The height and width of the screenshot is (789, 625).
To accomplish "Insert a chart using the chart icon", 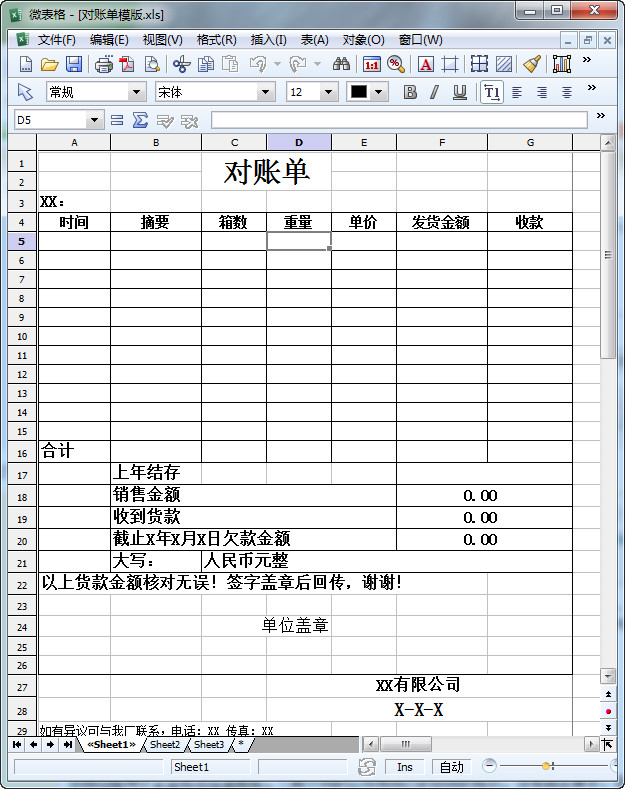I will (x=562, y=64).
